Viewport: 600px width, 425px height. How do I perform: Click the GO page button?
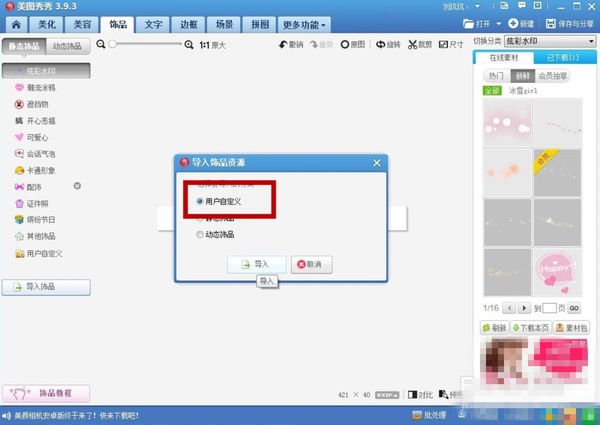tap(574, 308)
